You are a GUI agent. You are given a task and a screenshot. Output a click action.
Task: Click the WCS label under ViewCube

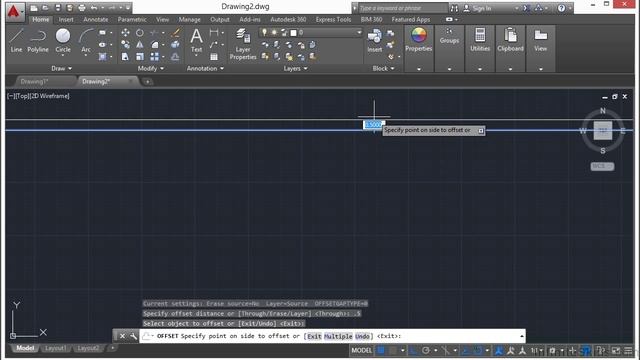[602, 166]
